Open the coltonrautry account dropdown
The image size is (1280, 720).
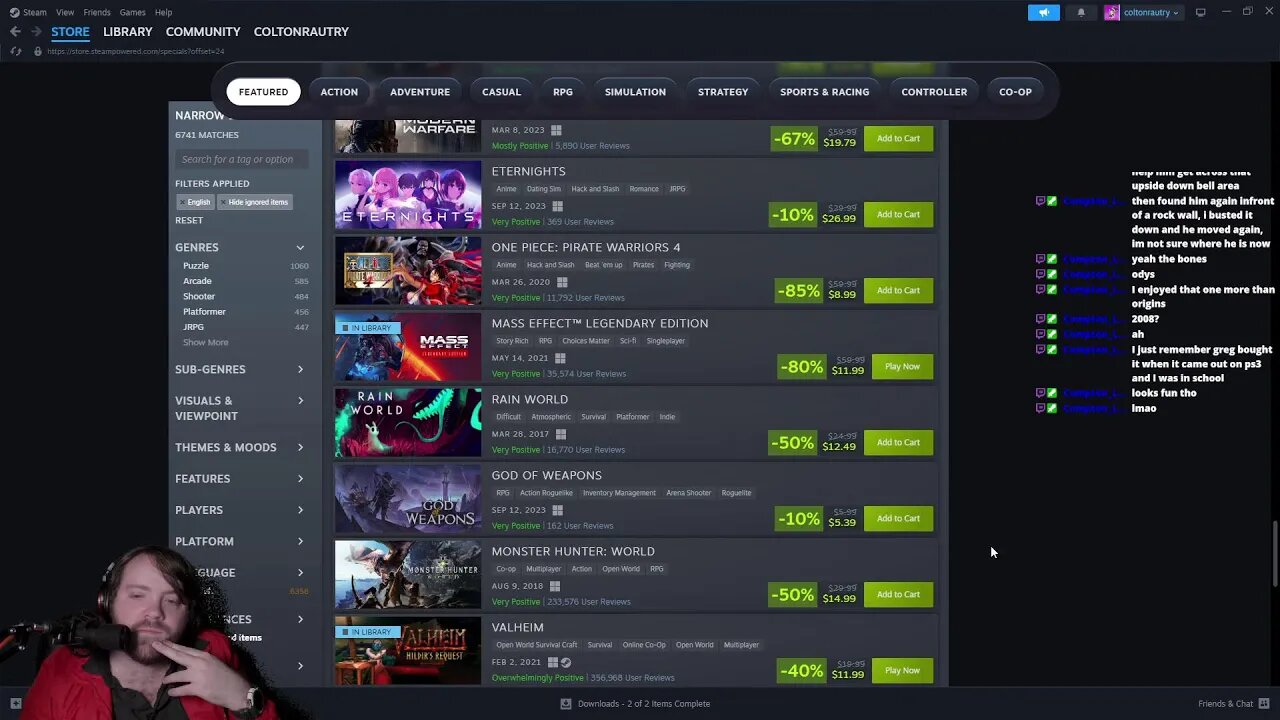[x=1151, y=12]
